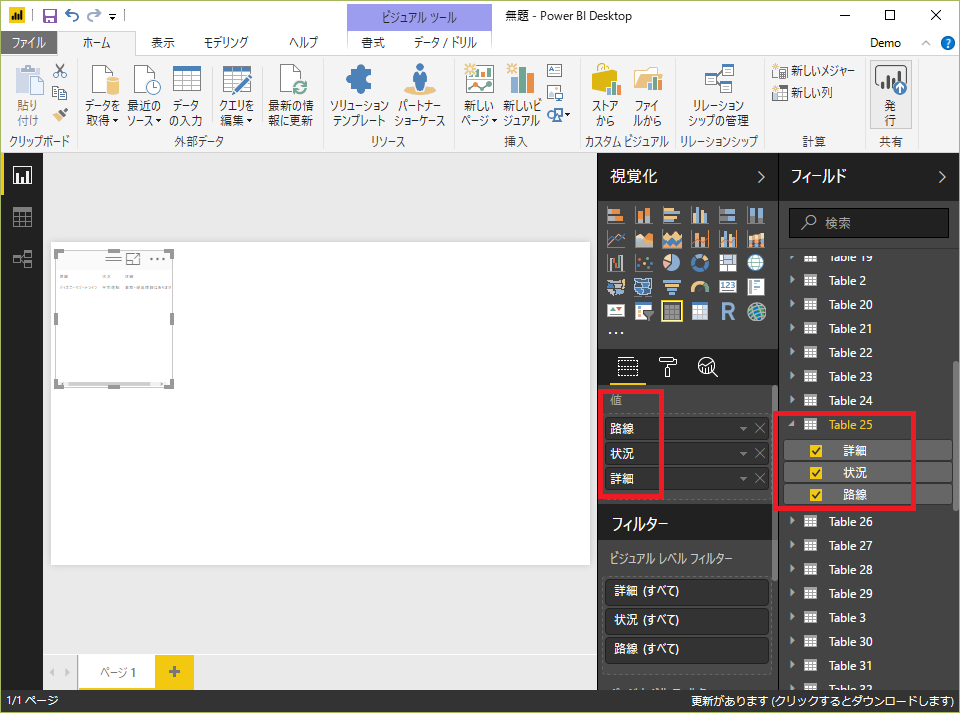Viewport: 960px width, 713px height.
Task: Pick the treemap visualization
Action: click(x=728, y=263)
